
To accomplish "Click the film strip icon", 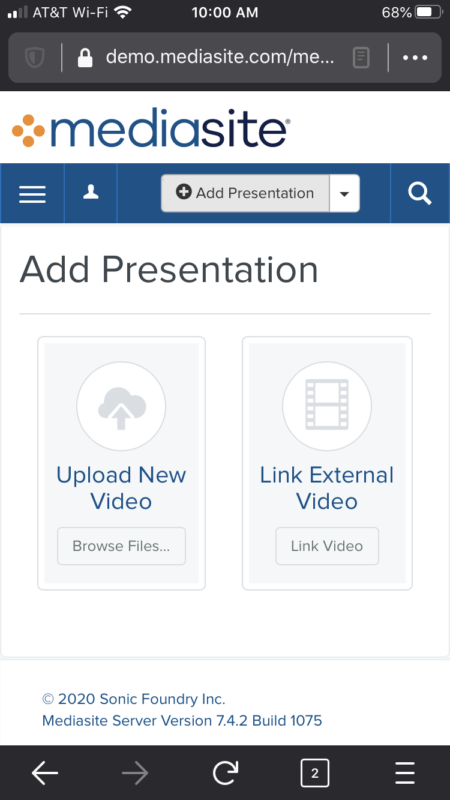I will (x=327, y=406).
